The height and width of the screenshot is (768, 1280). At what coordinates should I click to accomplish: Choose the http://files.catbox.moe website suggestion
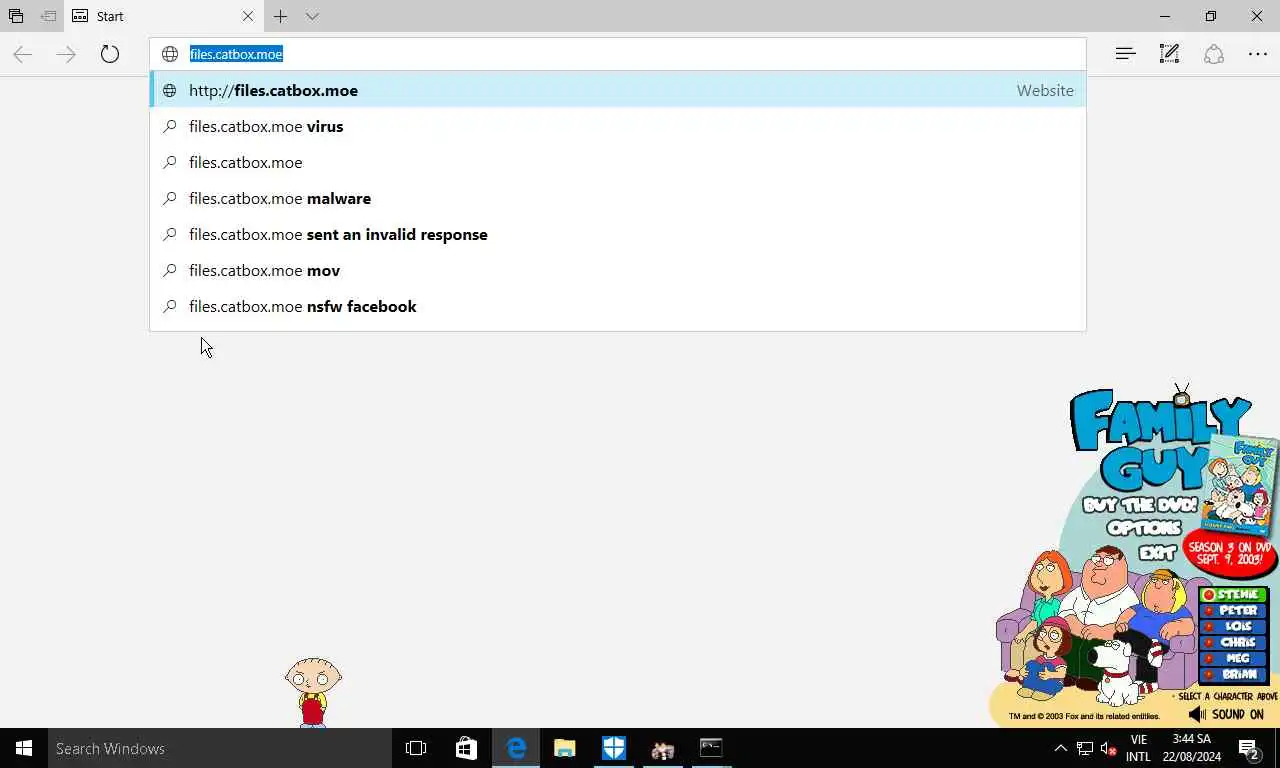618,90
